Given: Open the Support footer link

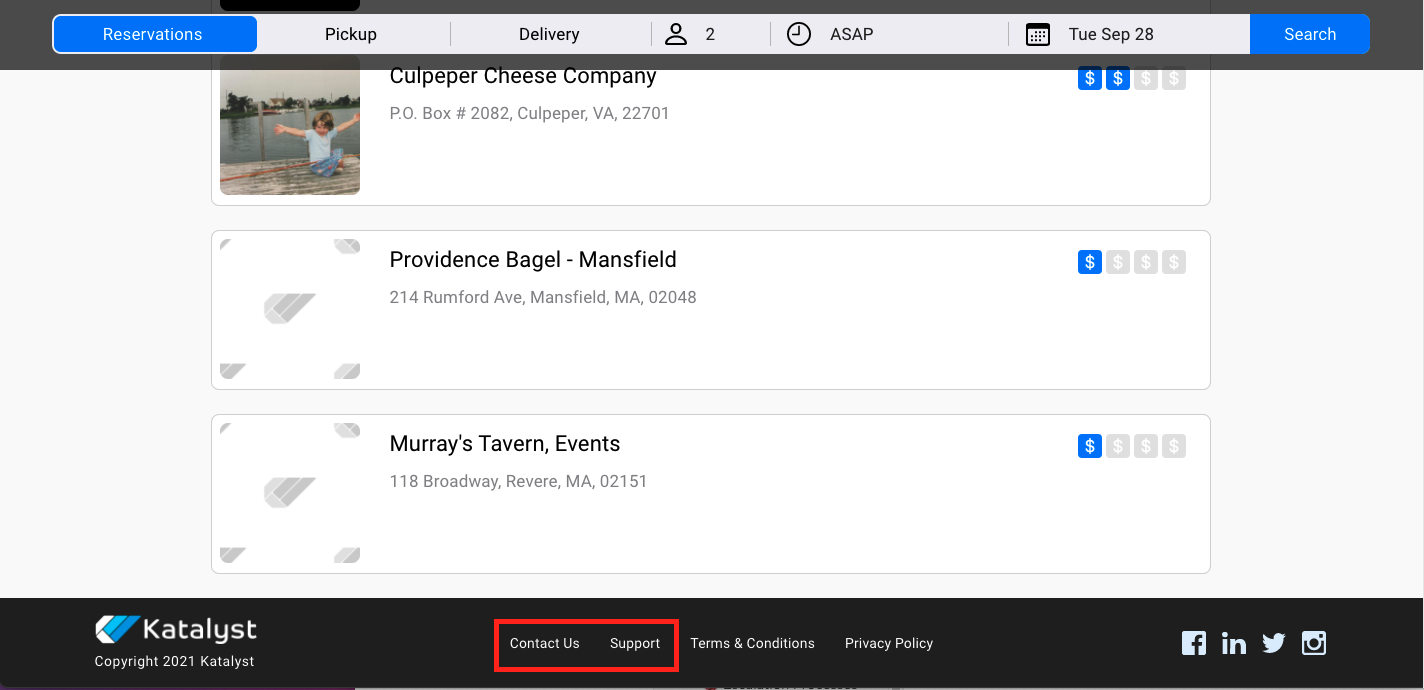Looking at the screenshot, I should 635,643.
